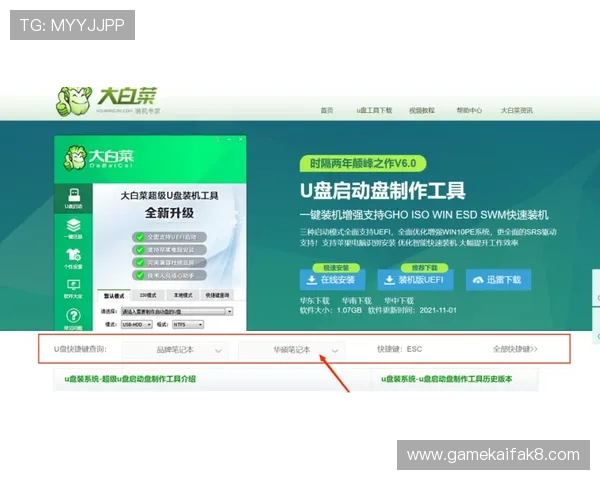Screen dimensions: 600x480
Task: Click the 华南下载 mirror link
Action: coord(357,301)
